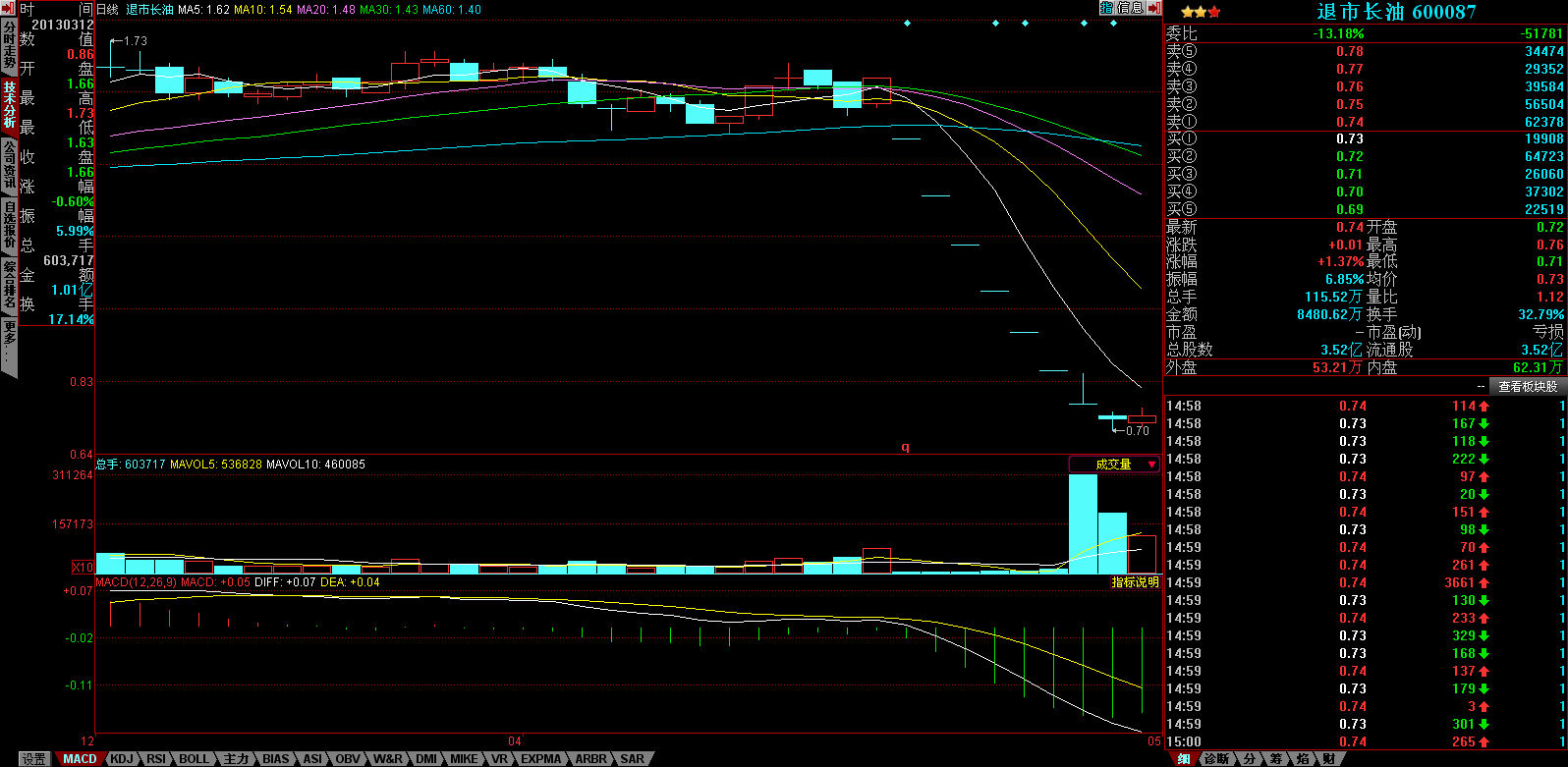Select the MACD indicator tab
This screenshot has width=1568, height=767.
pyautogui.click(x=80, y=759)
